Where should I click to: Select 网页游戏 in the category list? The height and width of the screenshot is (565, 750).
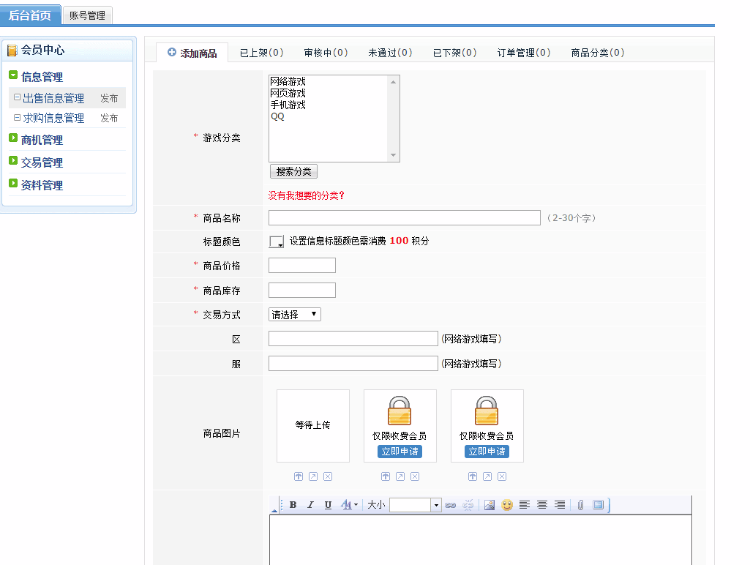(x=288, y=93)
